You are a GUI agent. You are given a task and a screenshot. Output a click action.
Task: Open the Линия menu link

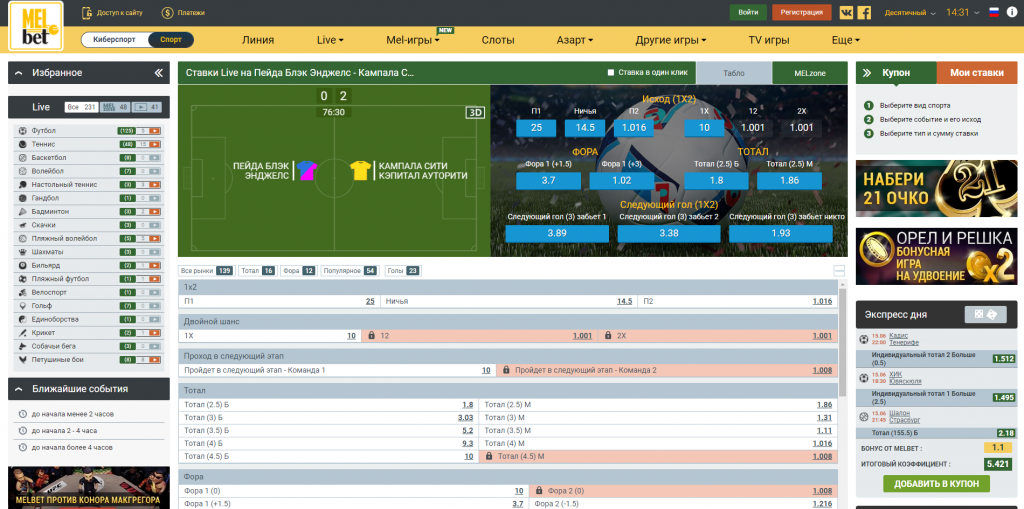coord(258,40)
